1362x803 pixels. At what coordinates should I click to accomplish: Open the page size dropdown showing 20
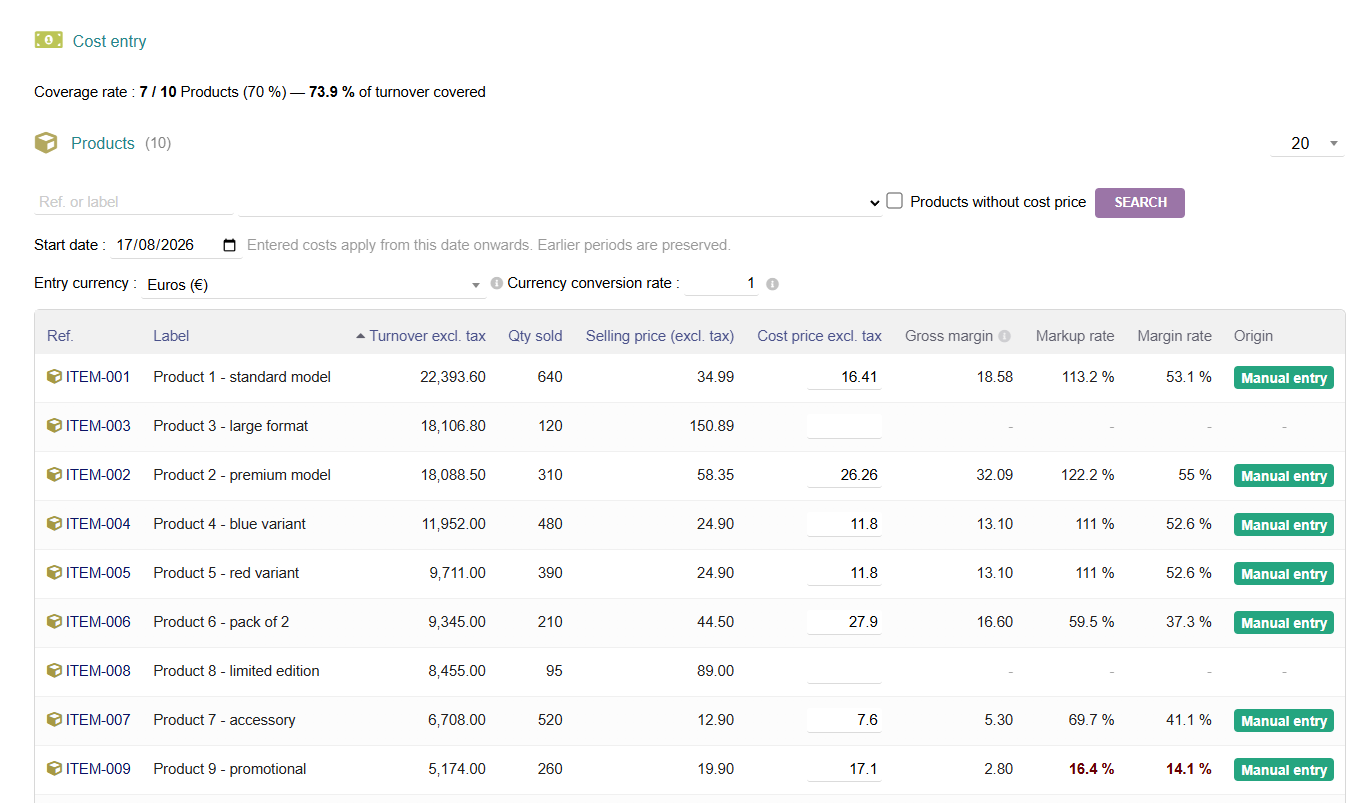(1307, 144)
